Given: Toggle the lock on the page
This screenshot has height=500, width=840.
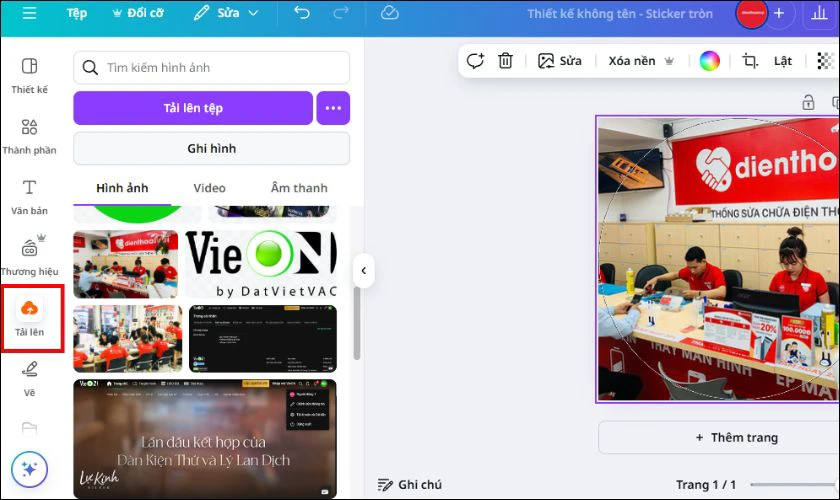Looking at the screenshot, I should (808, 102).
